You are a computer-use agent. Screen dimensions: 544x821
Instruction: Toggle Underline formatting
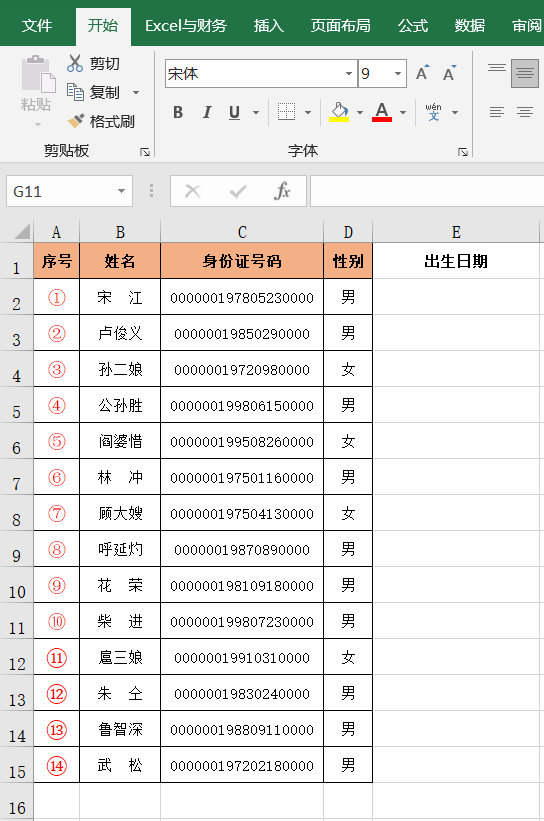tap(235, 112)
